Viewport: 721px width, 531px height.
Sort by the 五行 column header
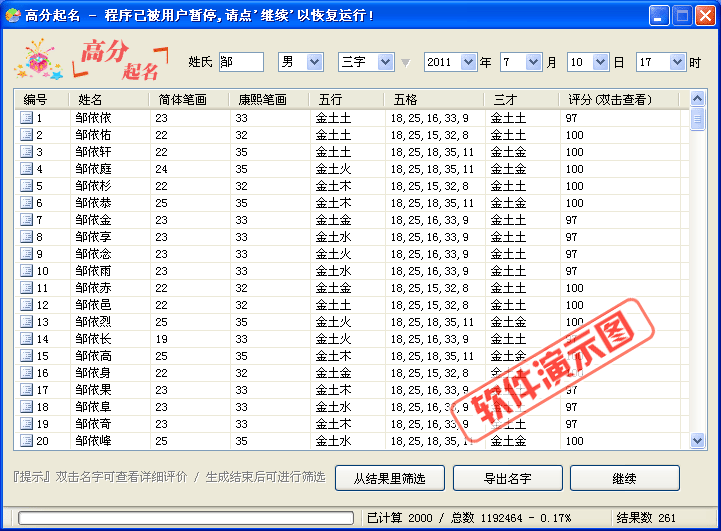click(x=346, y=99)
